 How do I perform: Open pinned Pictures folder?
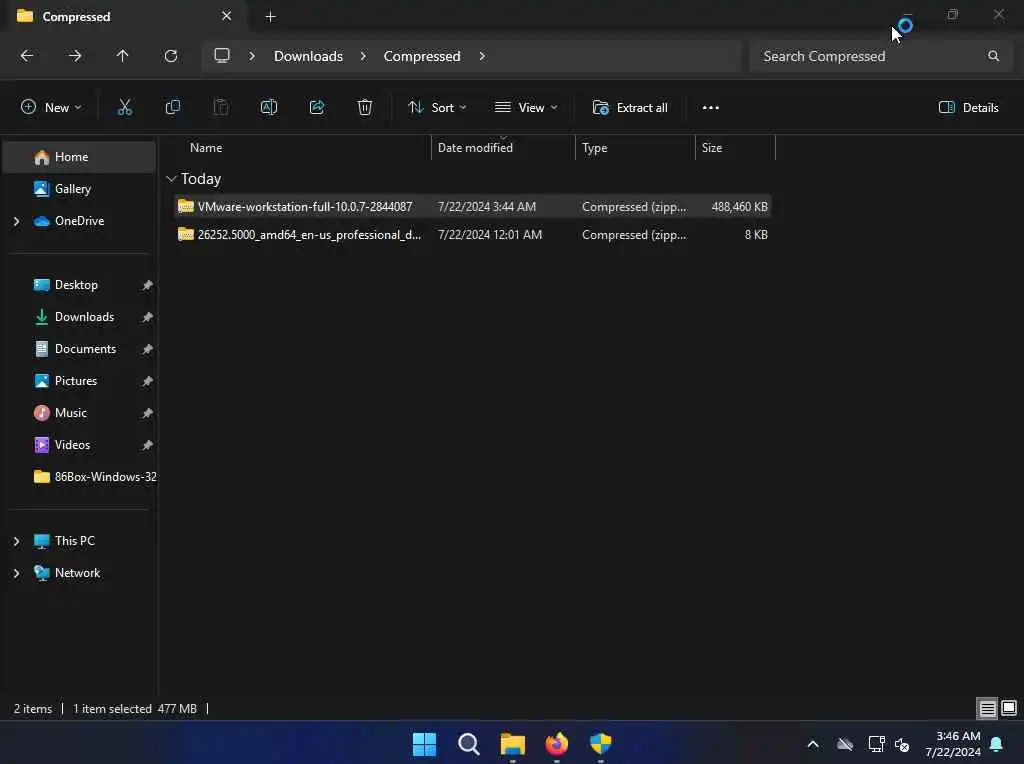pos(80,381)
